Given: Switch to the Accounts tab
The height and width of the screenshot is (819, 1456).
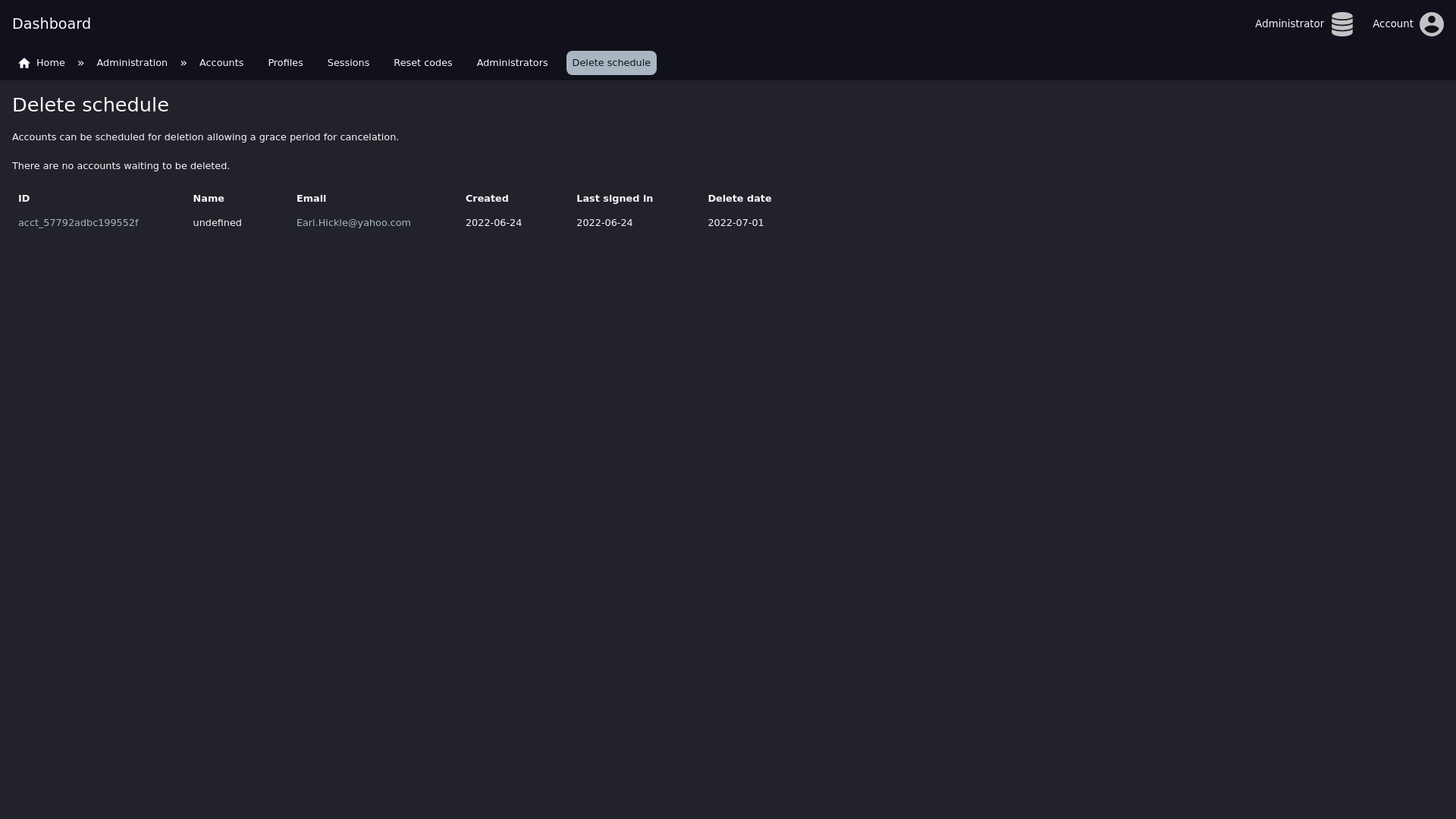Looking at the screenshot, I should coord(221,63).
